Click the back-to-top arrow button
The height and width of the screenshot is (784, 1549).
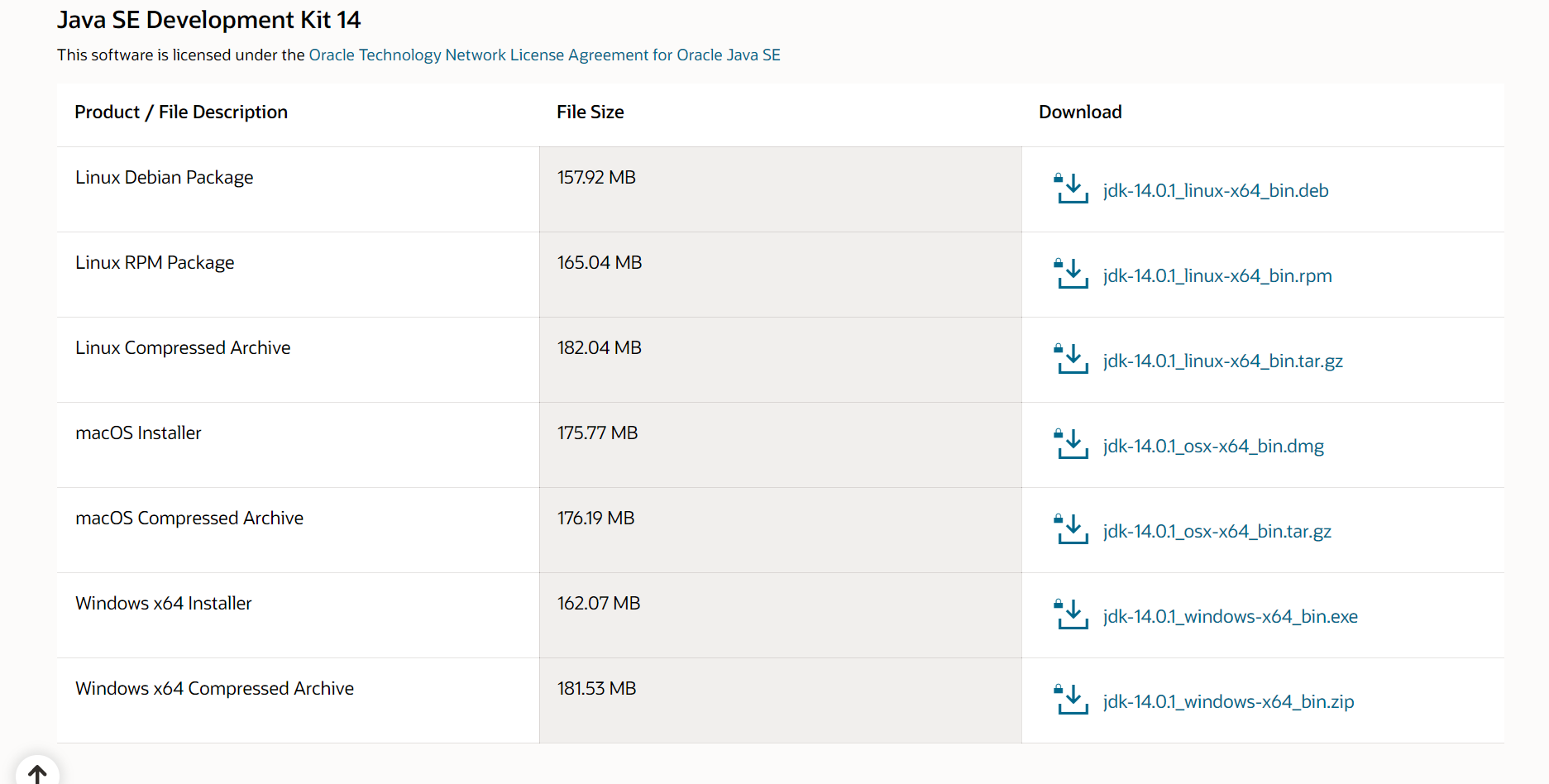click(37, 772)
